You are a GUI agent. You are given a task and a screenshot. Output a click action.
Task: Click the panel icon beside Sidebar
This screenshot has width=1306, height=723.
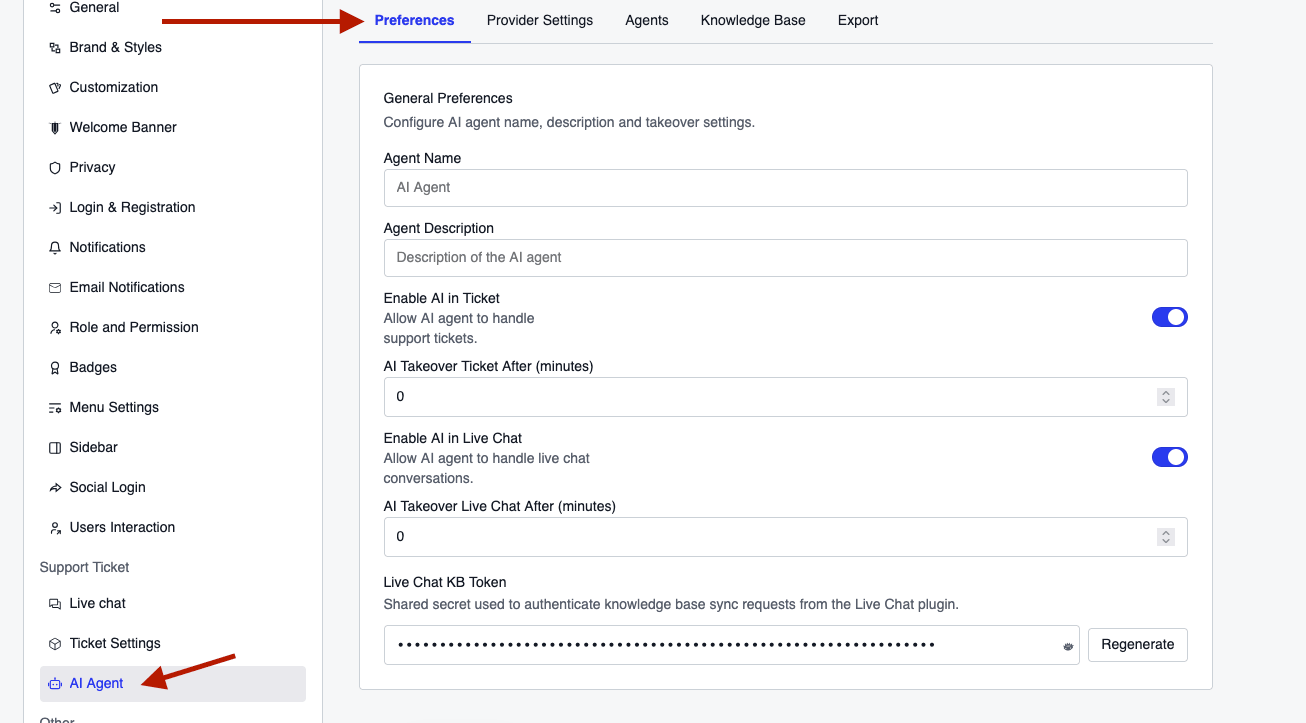pyautogui.click(x=55, y=448)
